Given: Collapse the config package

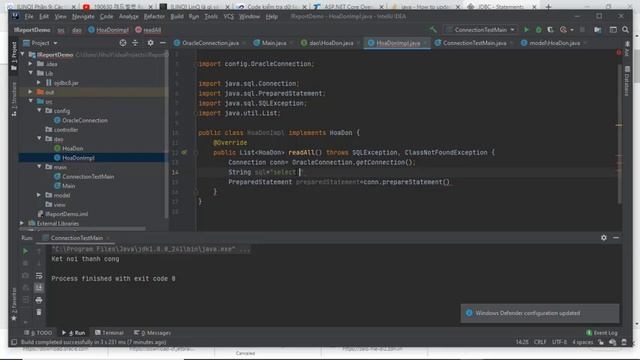Looking at the screenshot, I should (x=39, y=111).
